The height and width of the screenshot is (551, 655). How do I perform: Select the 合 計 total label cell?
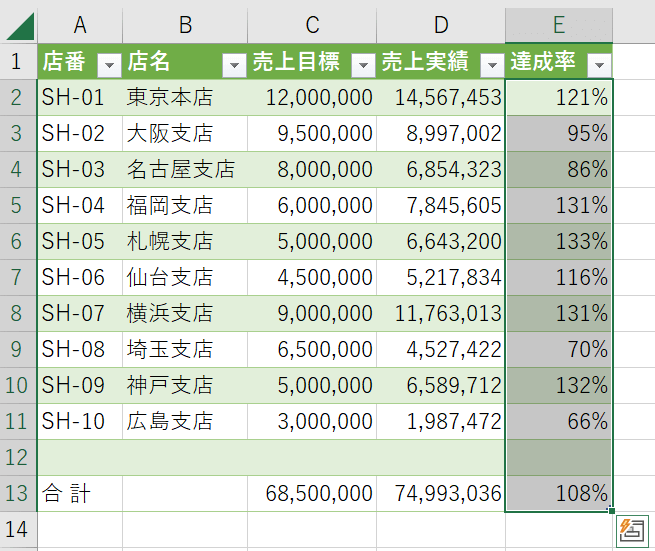pyautogui.click(x=80, y=493)
